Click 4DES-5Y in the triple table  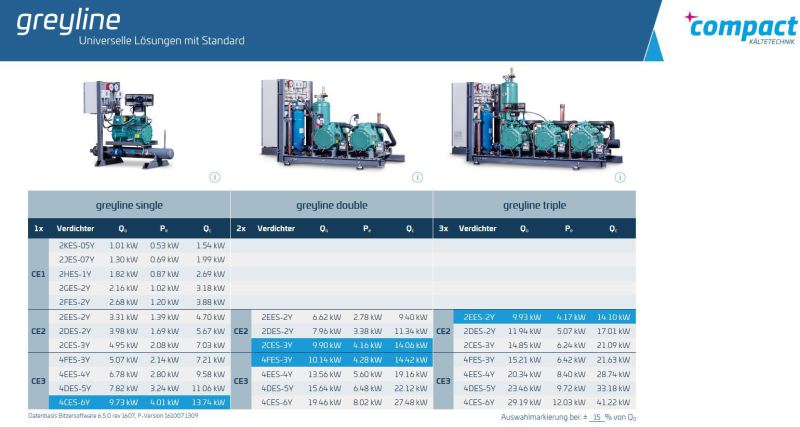point(479,388)
